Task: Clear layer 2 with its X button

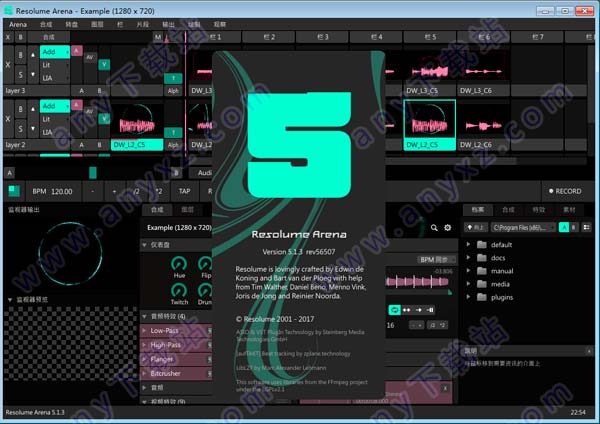Action: tap(8, 119)
